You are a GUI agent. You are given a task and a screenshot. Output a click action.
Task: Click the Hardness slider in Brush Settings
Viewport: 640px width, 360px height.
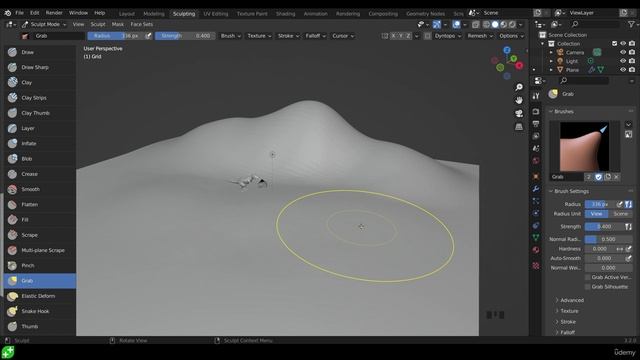click(x=600, y=249)
